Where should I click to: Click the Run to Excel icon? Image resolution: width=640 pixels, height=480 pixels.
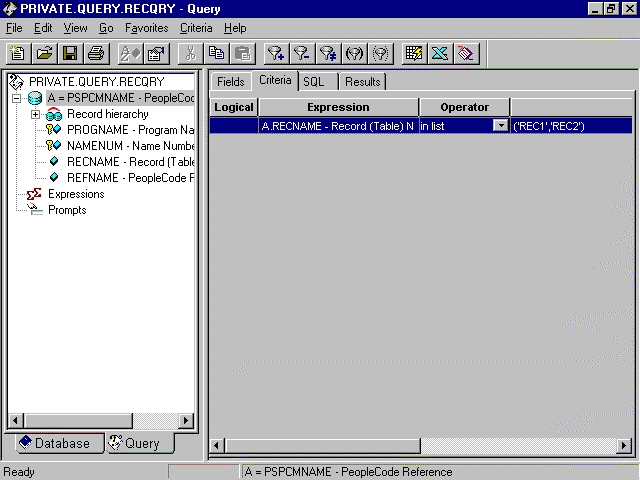point(440,53)
